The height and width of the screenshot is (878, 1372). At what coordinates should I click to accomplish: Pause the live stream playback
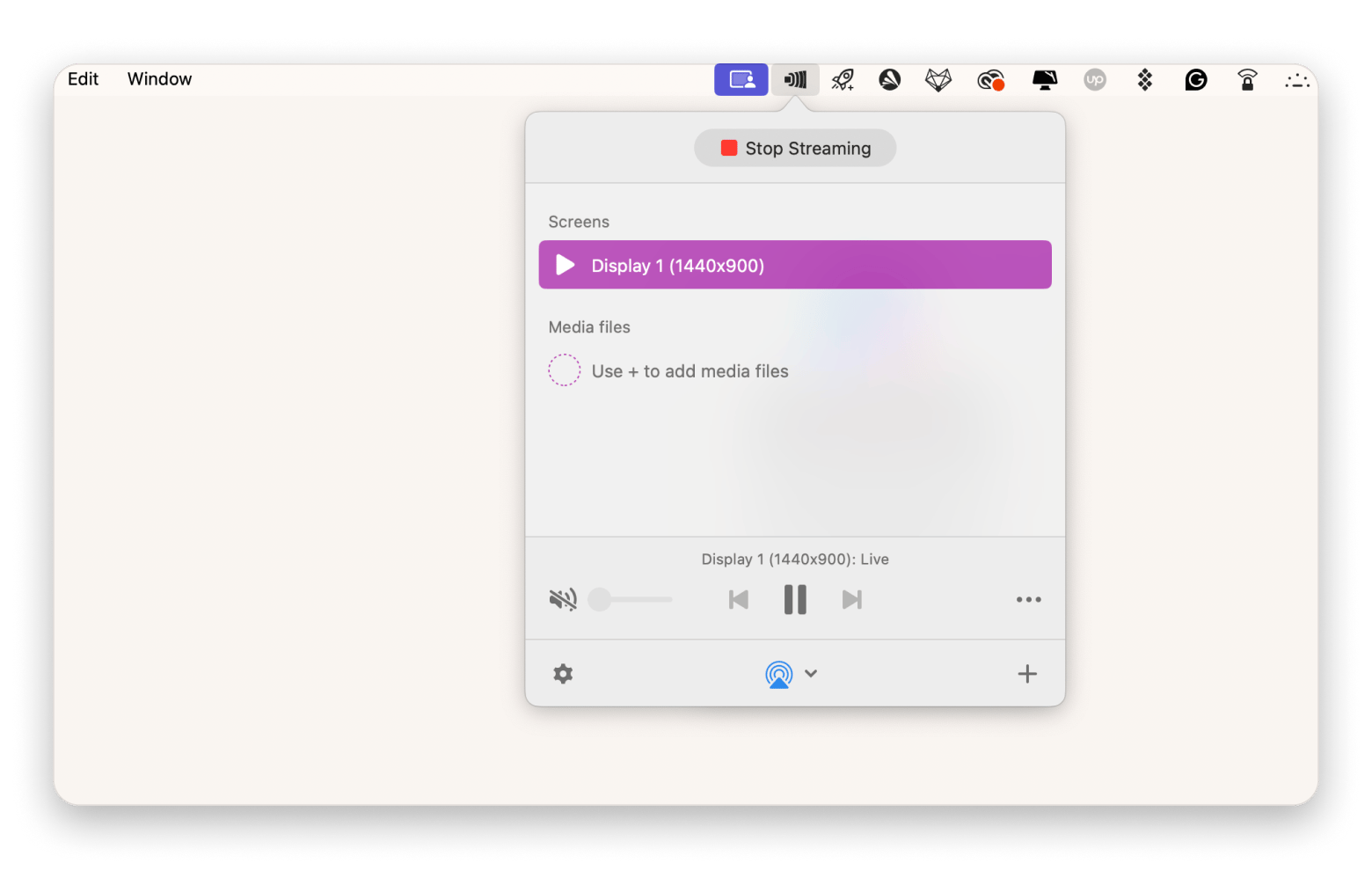click(795, 600)
